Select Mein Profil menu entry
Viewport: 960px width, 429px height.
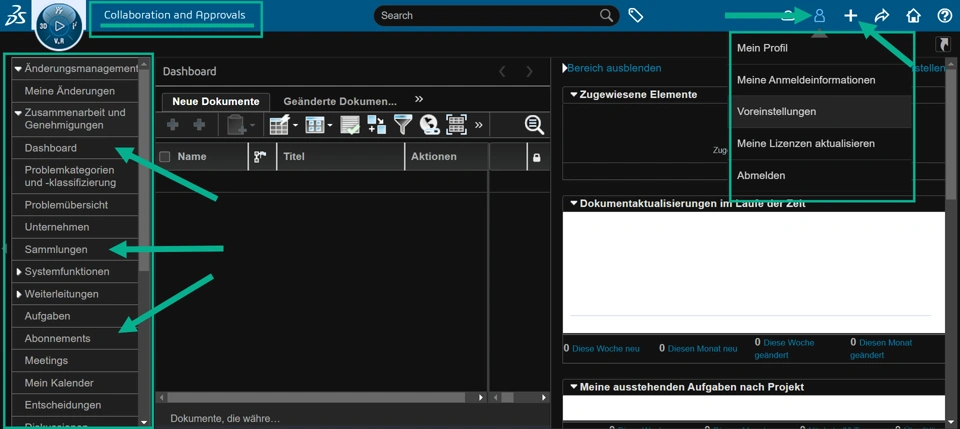[x=762, y=48]
